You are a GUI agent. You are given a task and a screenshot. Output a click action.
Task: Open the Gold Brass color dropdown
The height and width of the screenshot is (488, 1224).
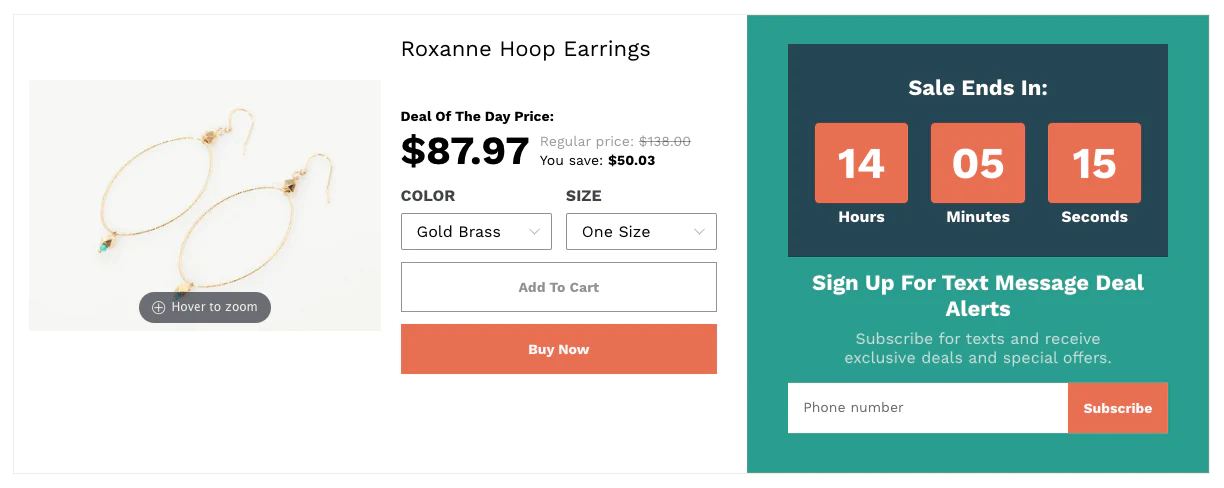point(476,231)
